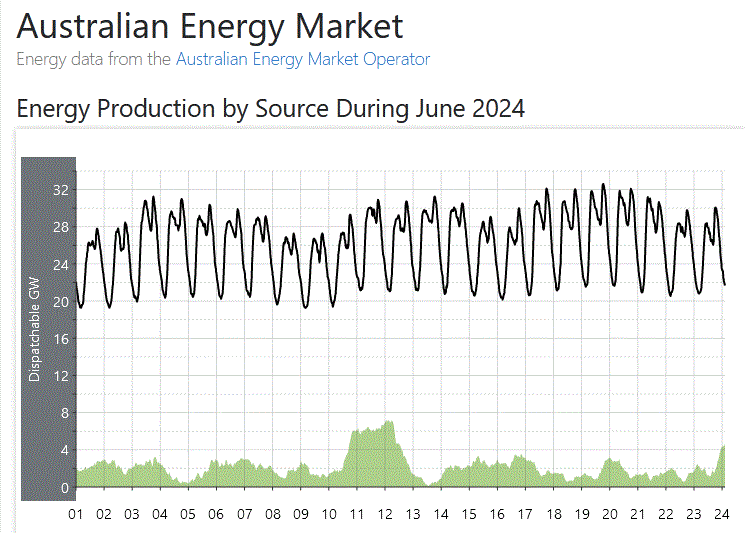Select the 18 date label on x-axis
Viewport: 745px width, 533px height.
pos(554,514)
